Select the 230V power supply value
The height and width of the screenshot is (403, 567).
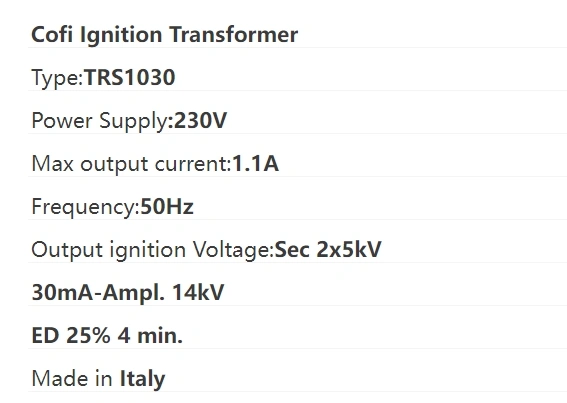(200, 120)
